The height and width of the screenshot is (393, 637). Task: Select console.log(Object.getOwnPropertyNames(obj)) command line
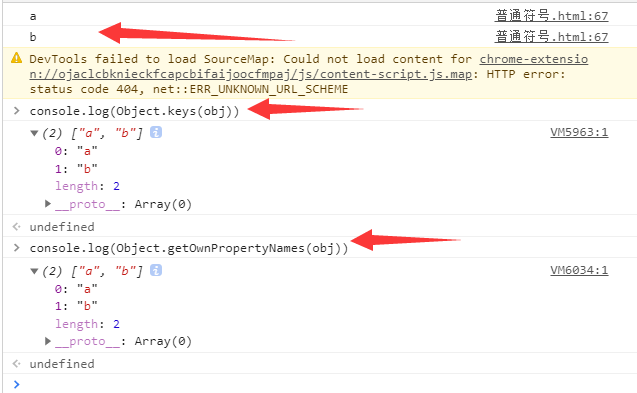pyautogui.click(x=189, y=248)
